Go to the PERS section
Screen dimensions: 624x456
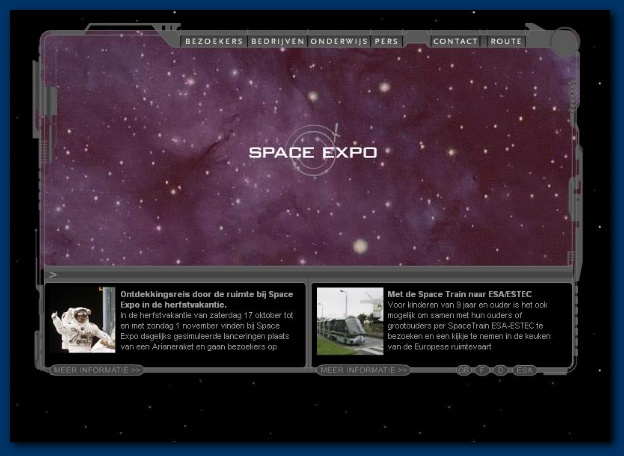tap(386, 41)
